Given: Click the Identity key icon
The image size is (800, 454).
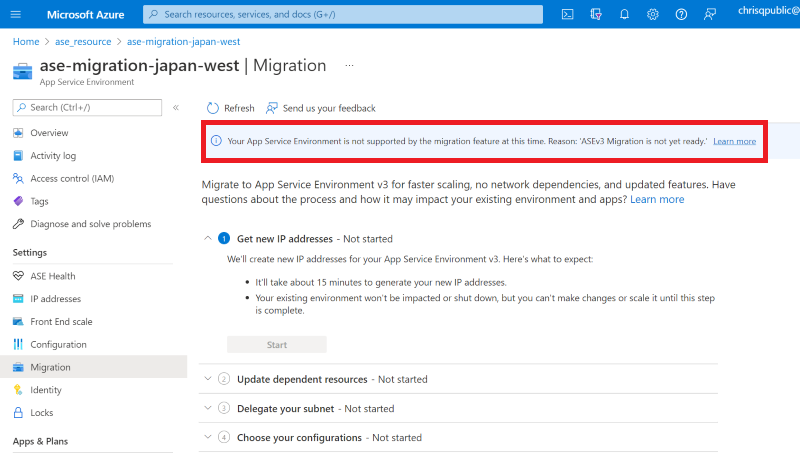Looking at the screenshot, I should 18,390.
